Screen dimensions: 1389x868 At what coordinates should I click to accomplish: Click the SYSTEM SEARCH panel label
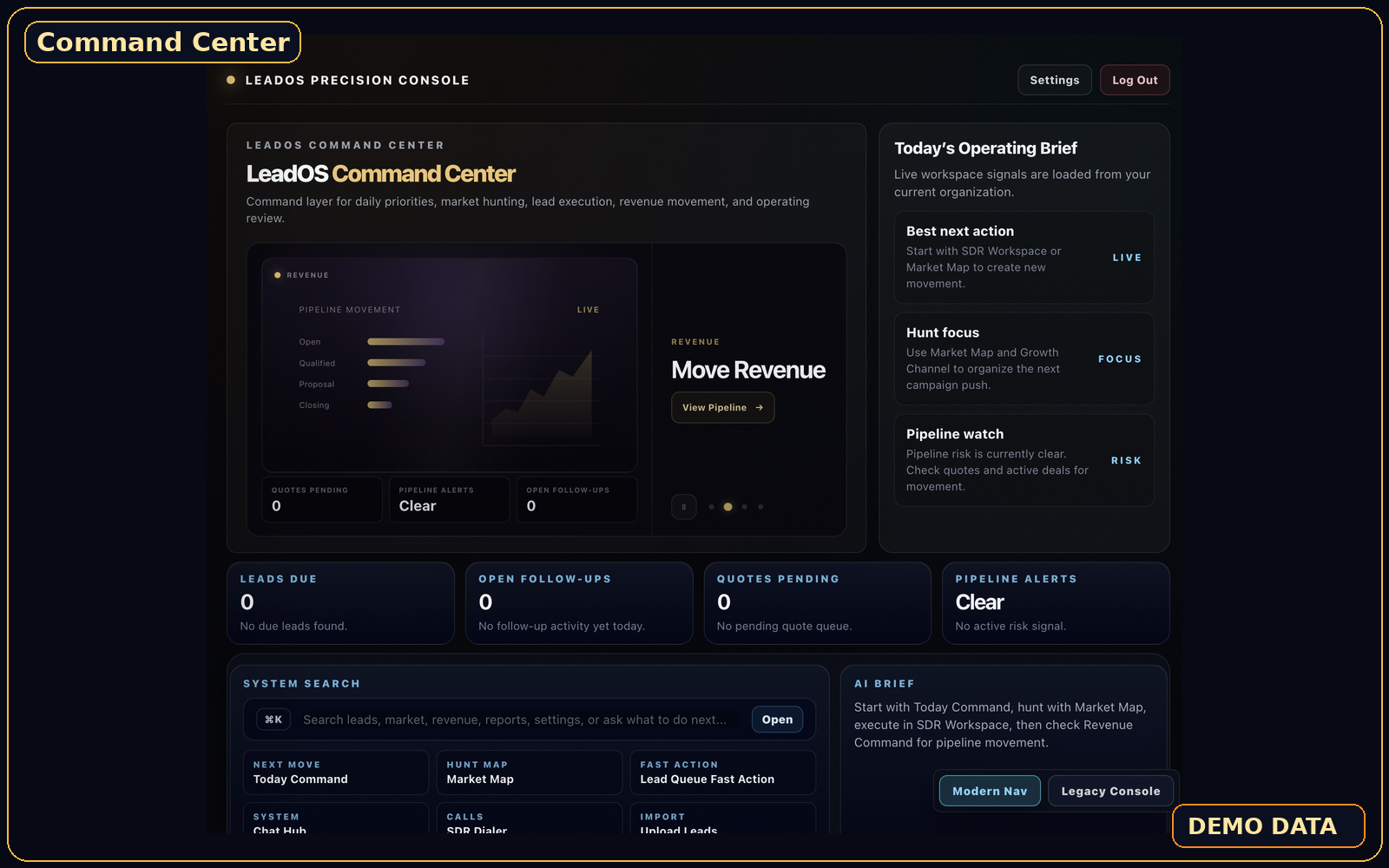click(x=301, y=684)
